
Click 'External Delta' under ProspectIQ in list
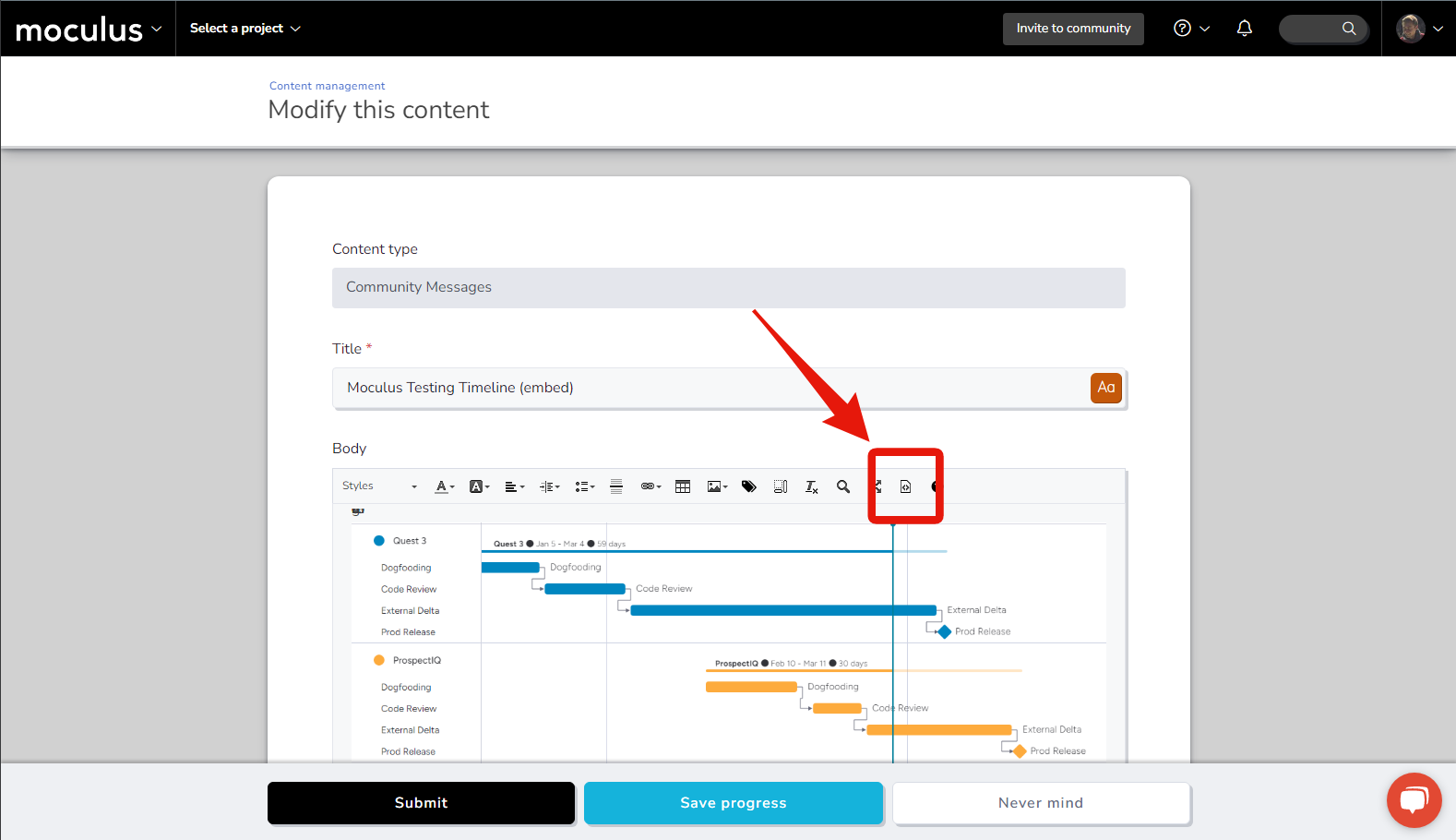click(x=411, y=730)
